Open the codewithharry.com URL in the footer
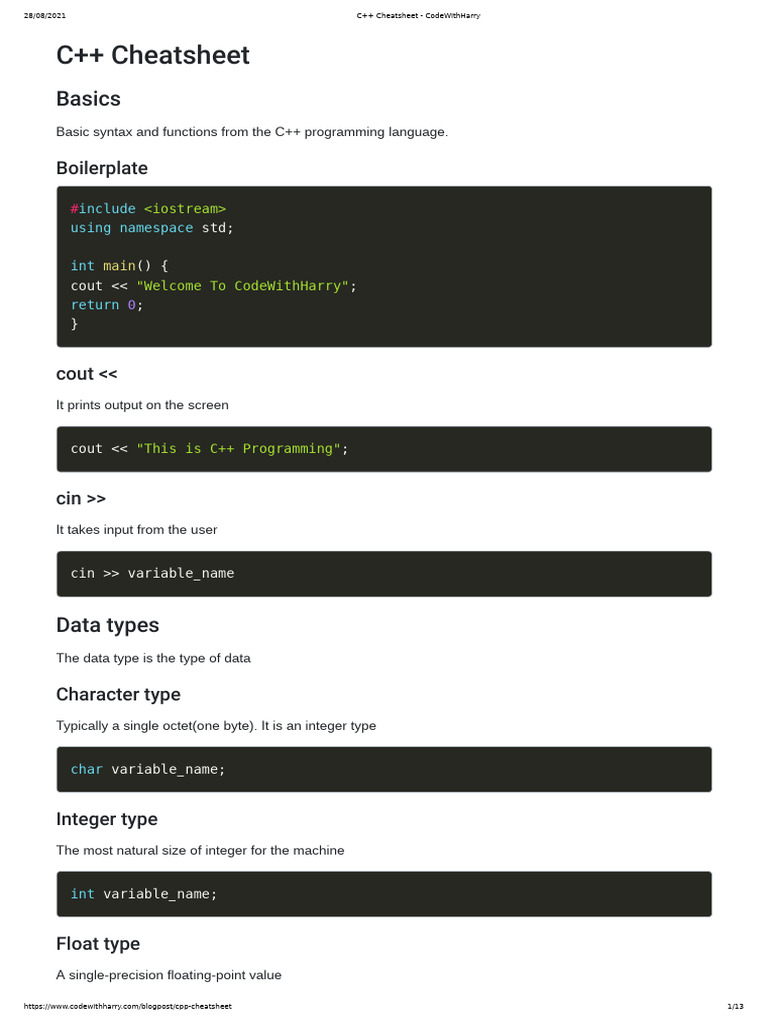This screenshot has width=768, height=1024. coord(127,1006)
